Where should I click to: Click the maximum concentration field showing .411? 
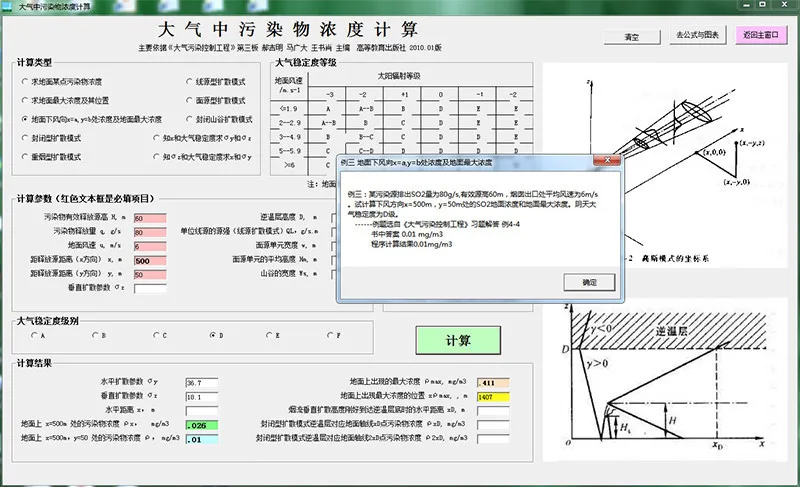pyautogui.click(x=493, y=382)
